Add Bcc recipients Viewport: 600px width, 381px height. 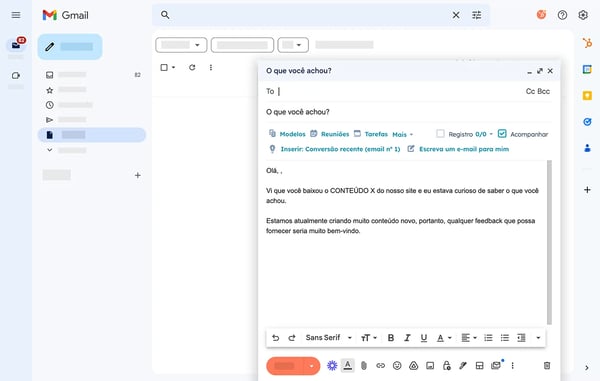click(543, 91)
